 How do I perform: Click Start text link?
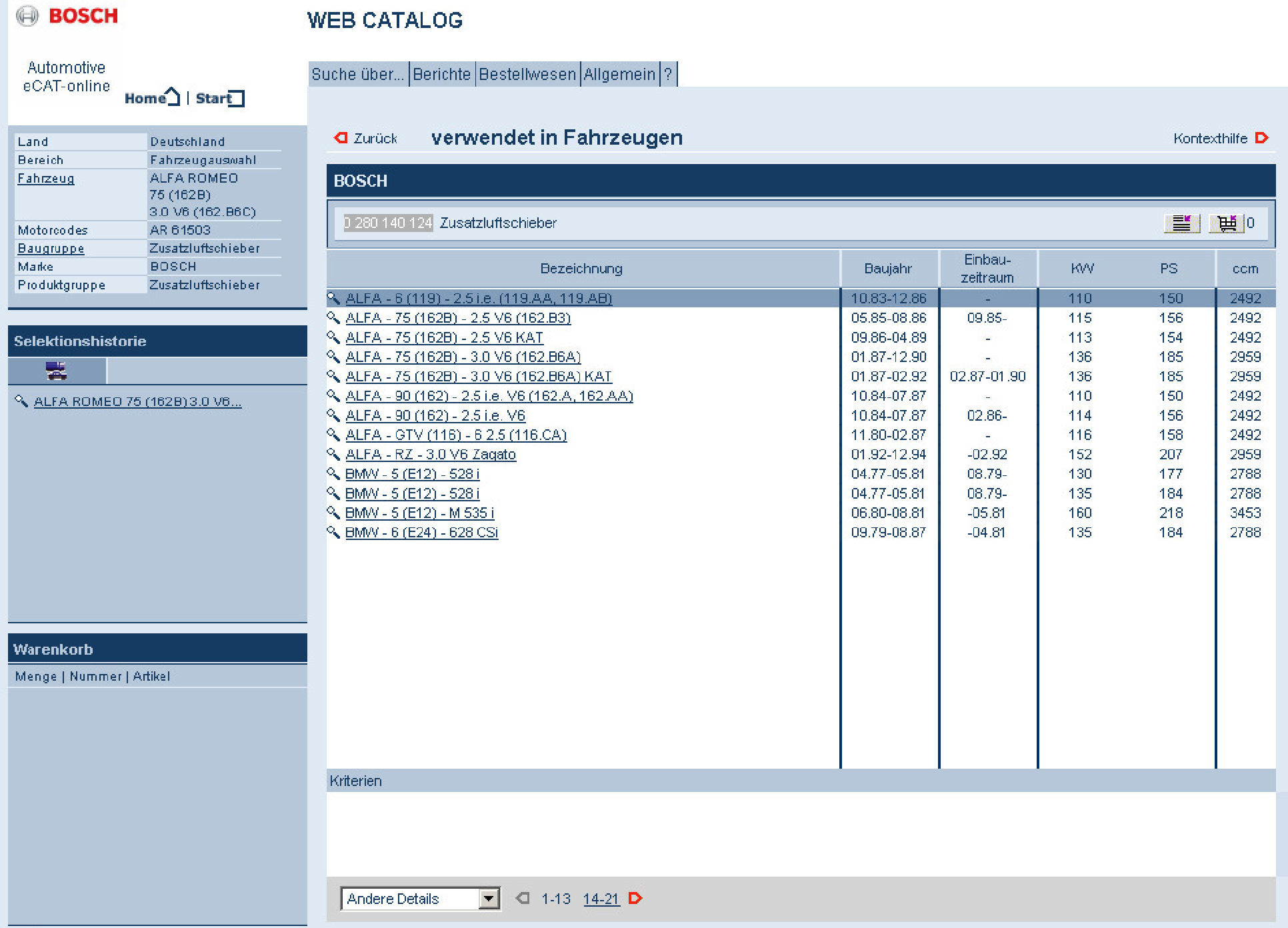coord(213,99)
